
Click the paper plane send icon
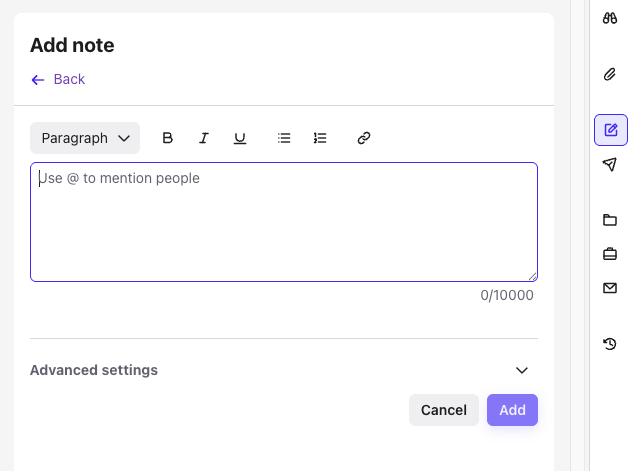pos(610,164)
